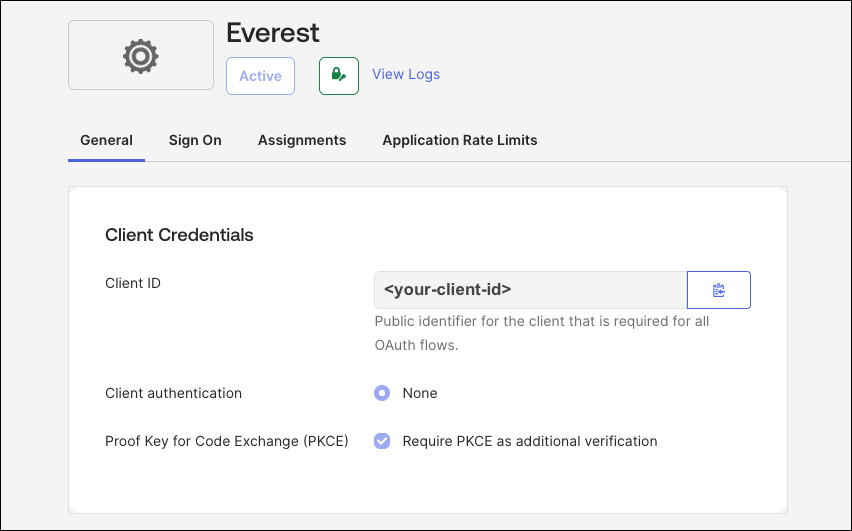Screen dimensions: 852x531
Task: Toggle the Require PKCE checkbox
Action: pyautogui.click(x=382, y=441)
